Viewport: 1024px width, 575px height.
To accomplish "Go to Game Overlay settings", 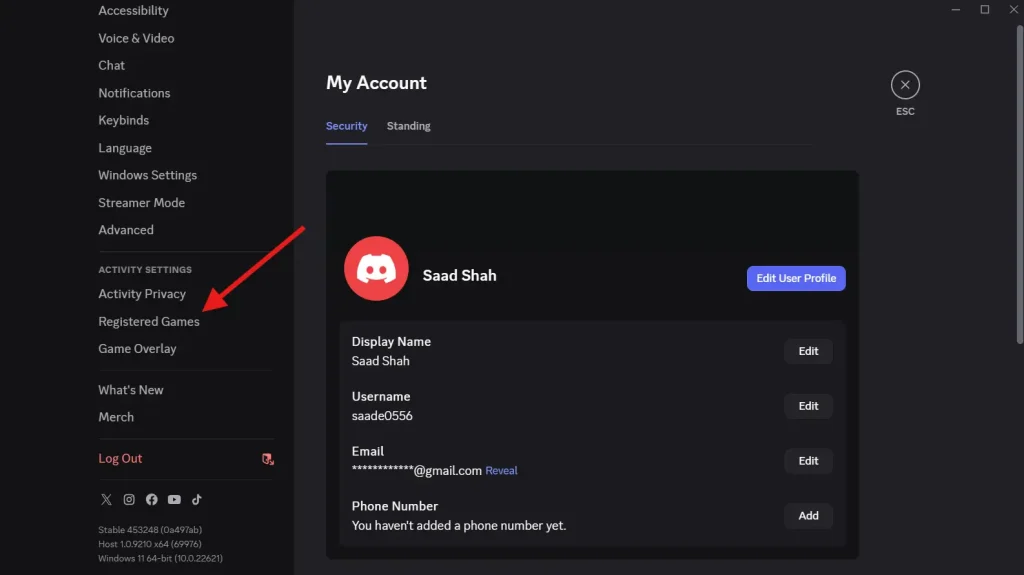I will click(137, 349).
